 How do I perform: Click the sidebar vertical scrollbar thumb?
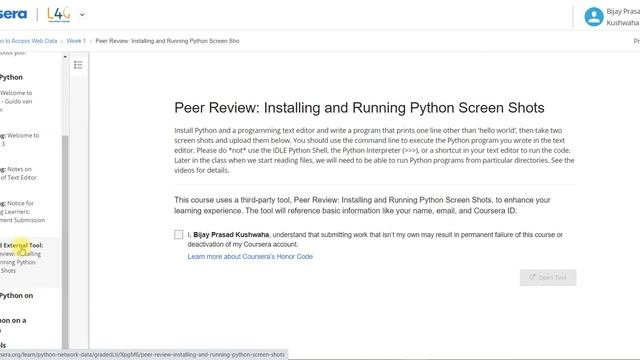click(65, 241)
